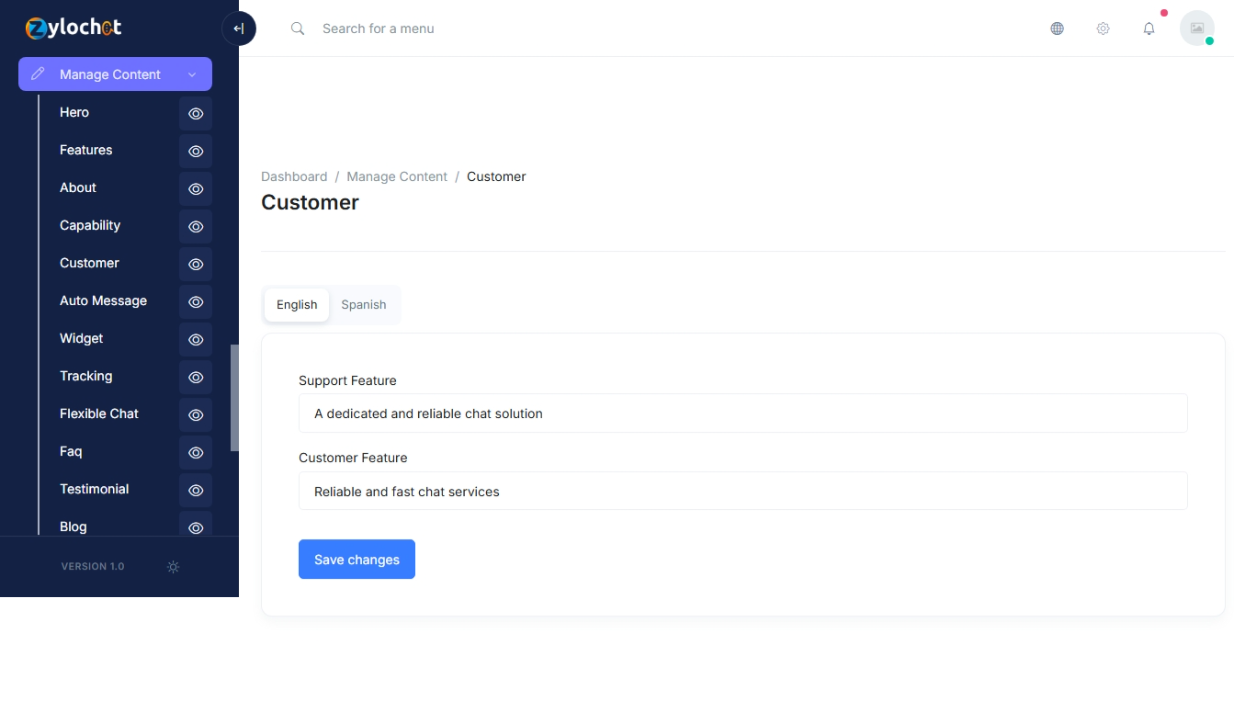Click the Zylochat logo
The width and height of the screenshot is (1234, 723).
74,28
